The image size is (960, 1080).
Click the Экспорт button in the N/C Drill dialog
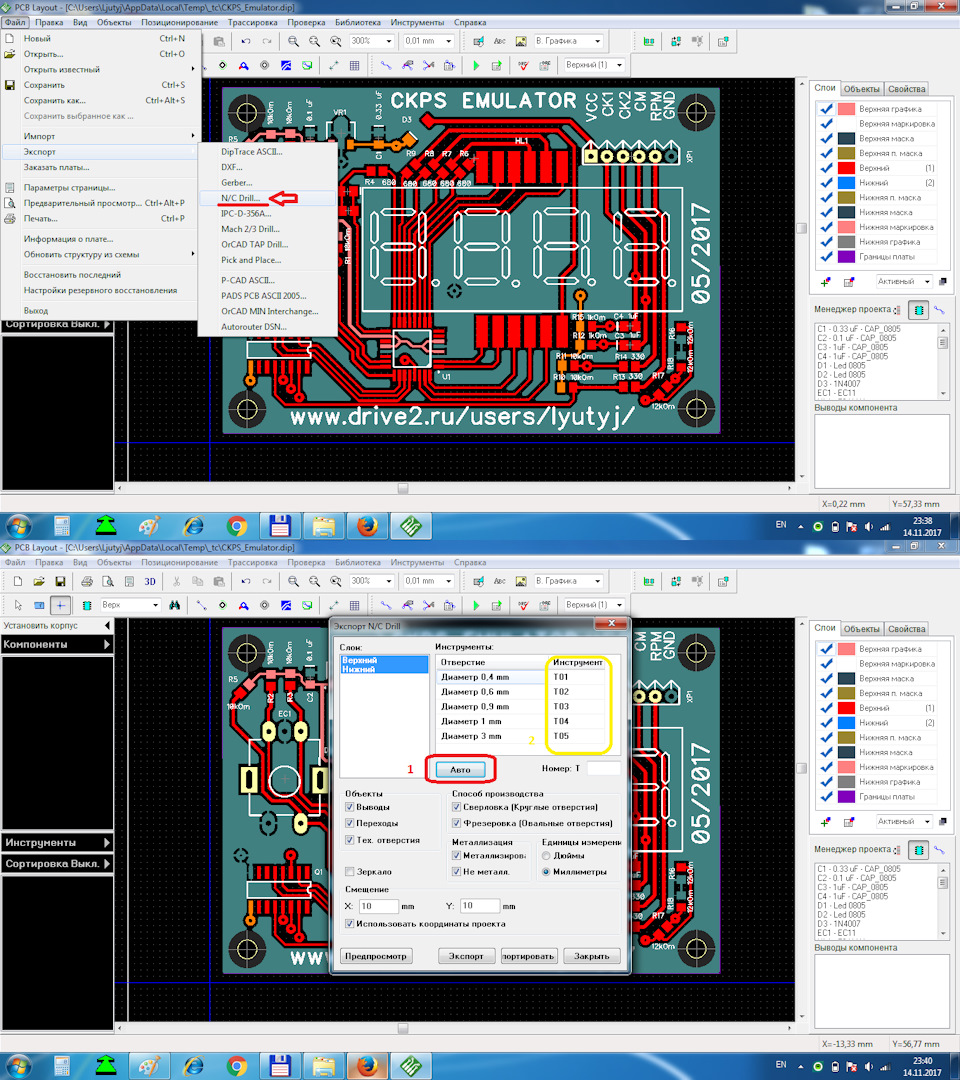click(x=466, y=956)
